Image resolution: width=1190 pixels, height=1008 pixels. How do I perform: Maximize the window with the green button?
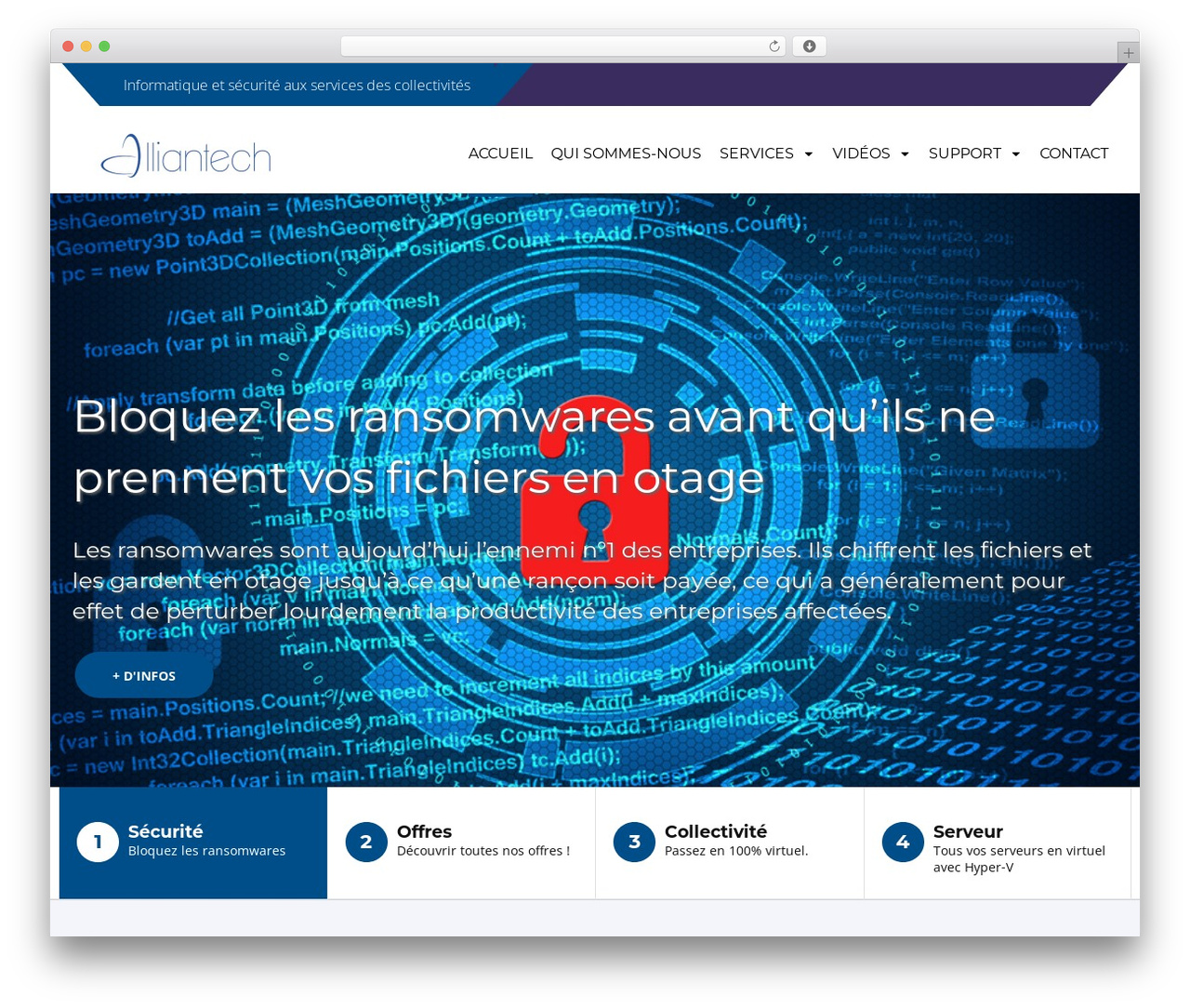point(104,46)
